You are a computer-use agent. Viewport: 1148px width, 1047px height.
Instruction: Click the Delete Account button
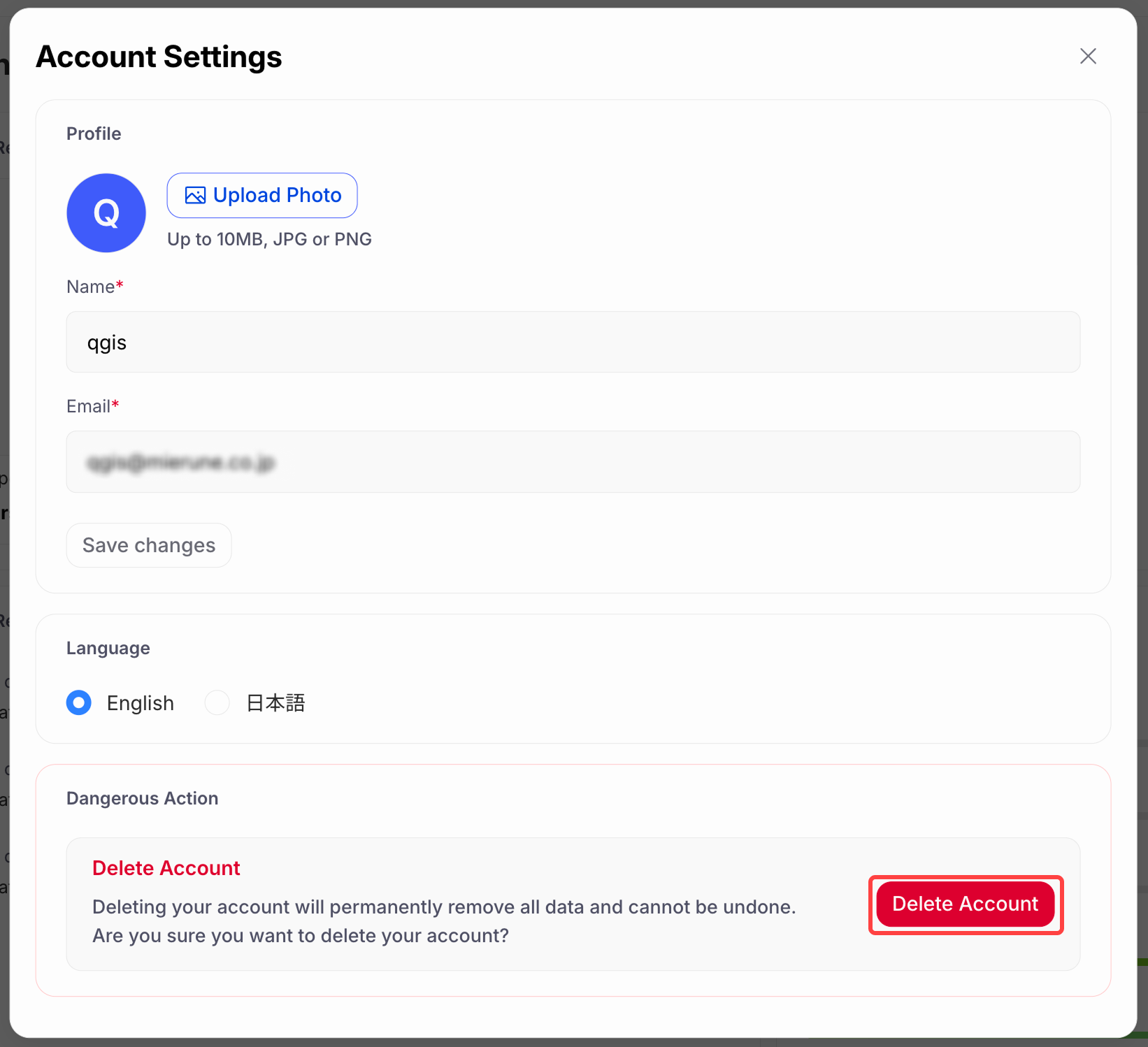[965, 904]
